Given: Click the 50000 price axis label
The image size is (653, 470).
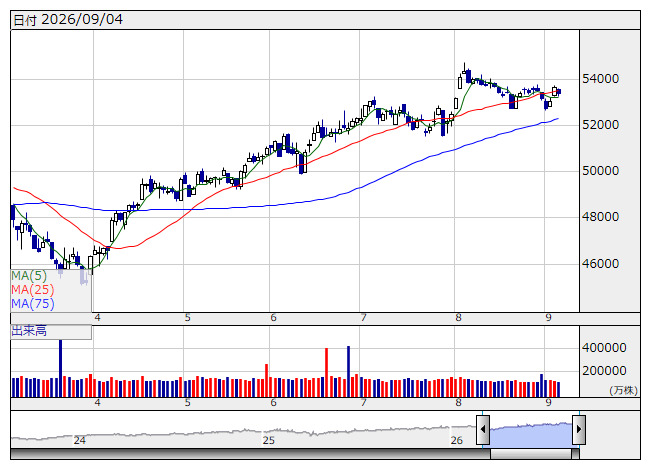Looking at the screenshot, I should [x=600, y=171].
